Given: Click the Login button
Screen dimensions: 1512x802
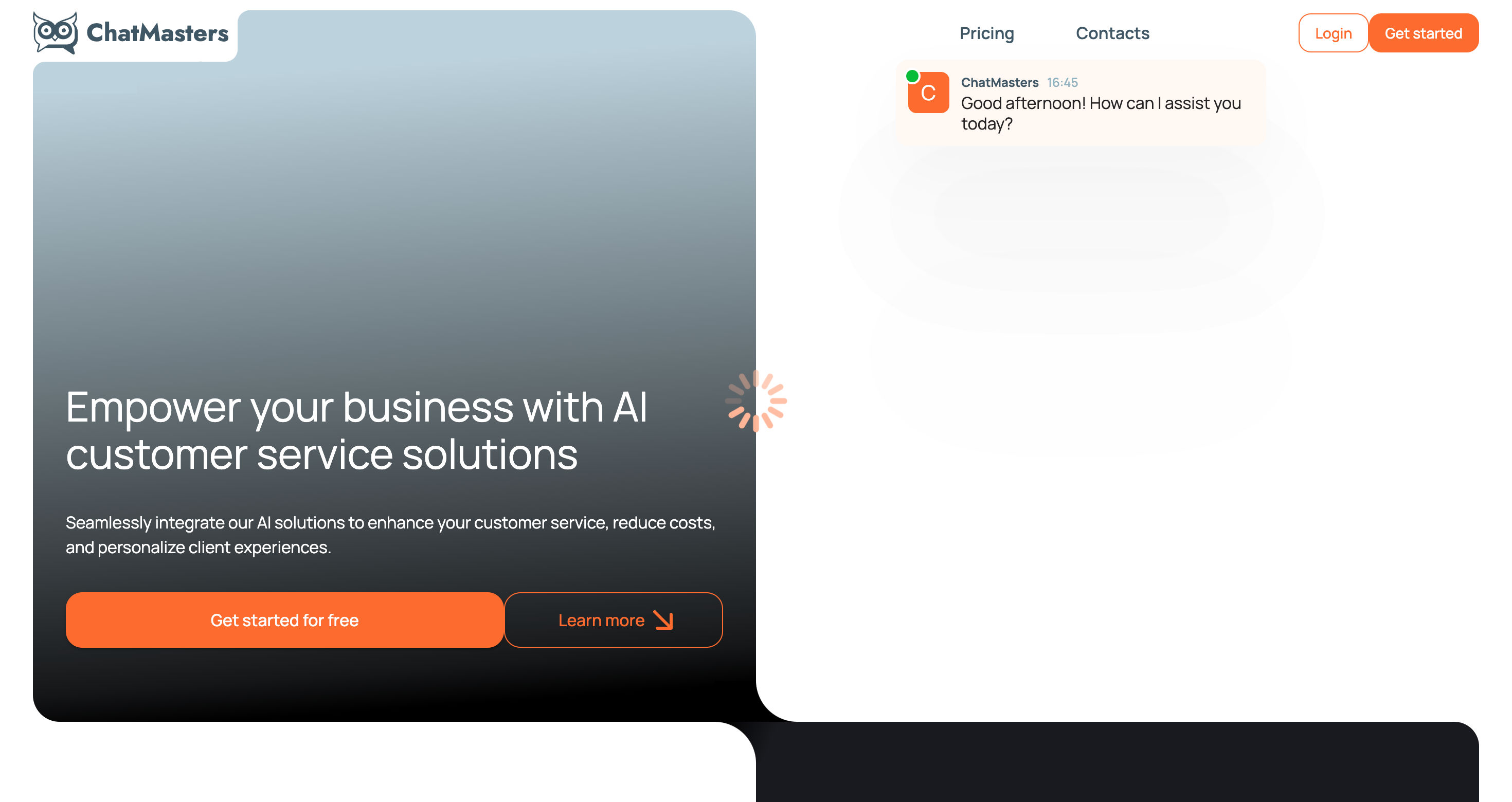Looking at the screenshot, I should pyautogui.click(x=1334, y=33).
